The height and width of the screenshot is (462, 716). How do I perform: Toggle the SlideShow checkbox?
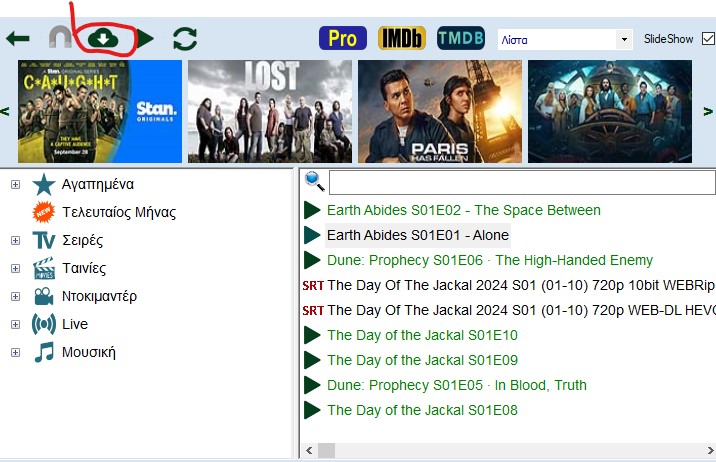coord(709,39)
